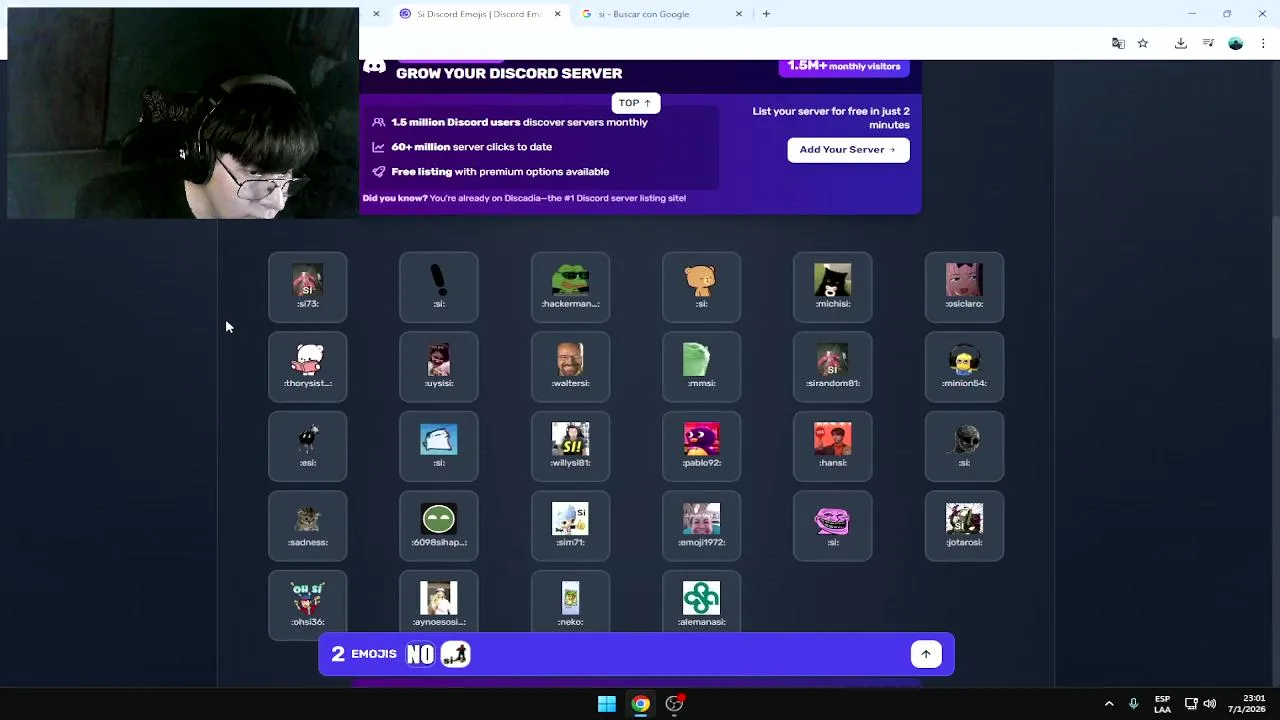This screenshot has width=1280, height=720.
Task: Select the :thorysist: white bear emoji
Action: [308, 367]
